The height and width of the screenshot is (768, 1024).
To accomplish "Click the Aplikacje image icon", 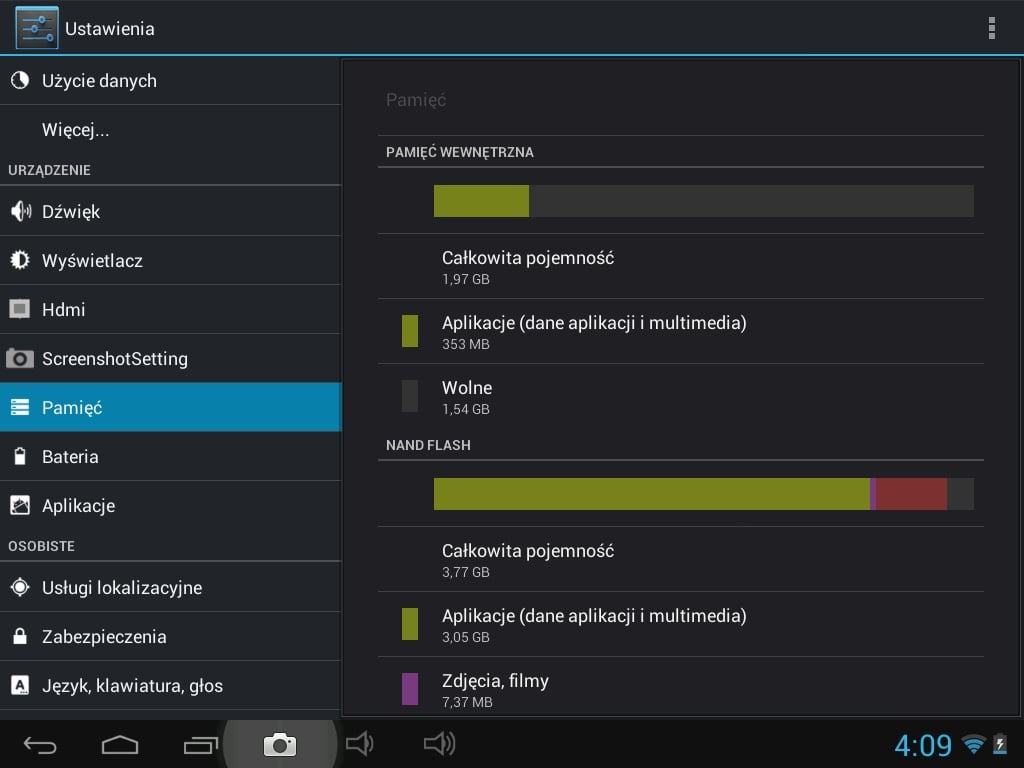I will coord(20,505).
